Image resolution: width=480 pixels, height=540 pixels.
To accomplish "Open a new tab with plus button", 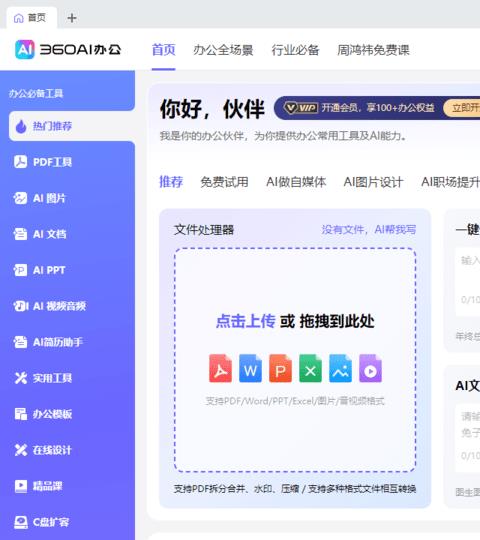I will tap(72, 18).
